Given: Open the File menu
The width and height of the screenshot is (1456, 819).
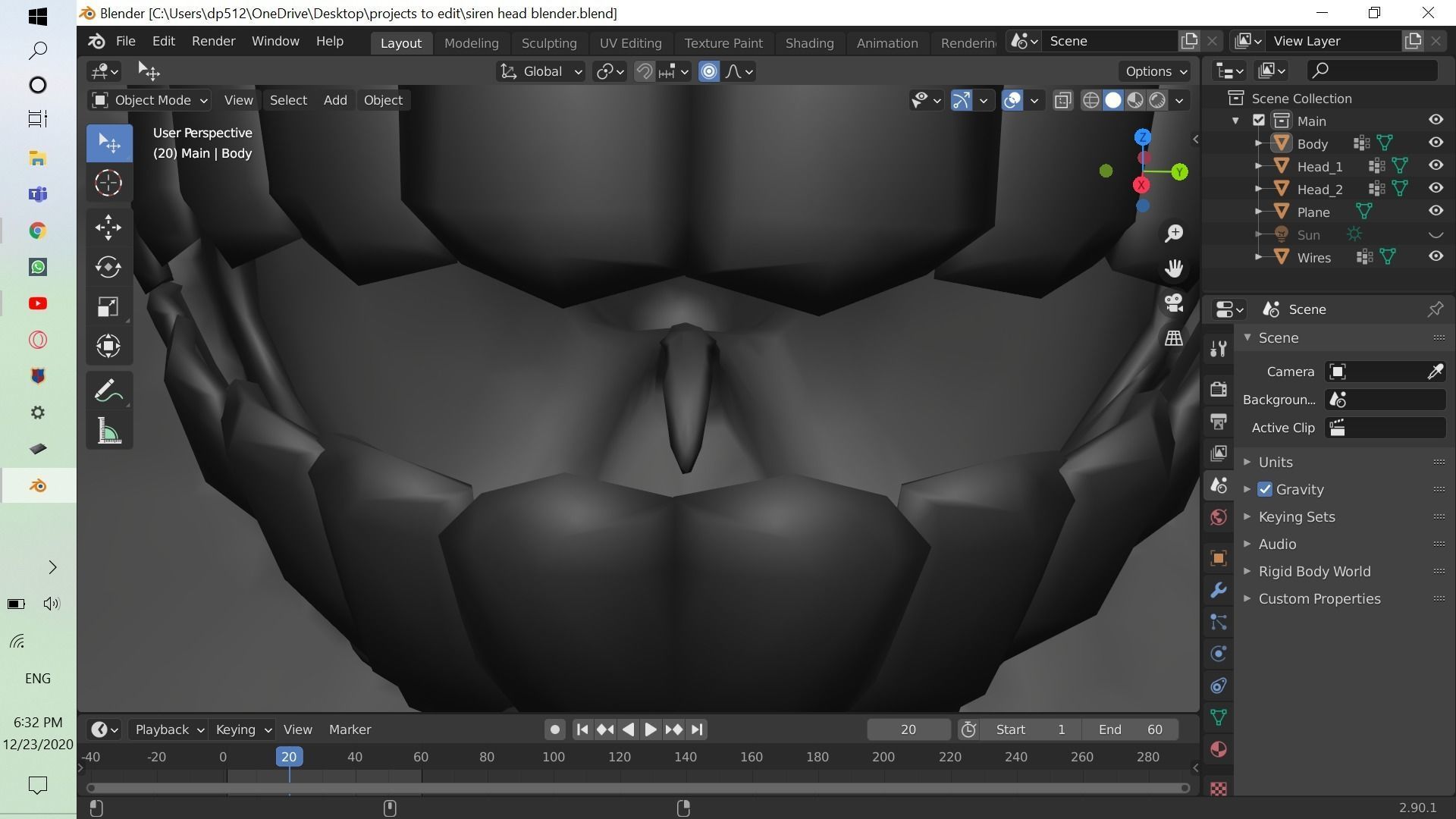Looking at the screenshot, I should (125, 41).
